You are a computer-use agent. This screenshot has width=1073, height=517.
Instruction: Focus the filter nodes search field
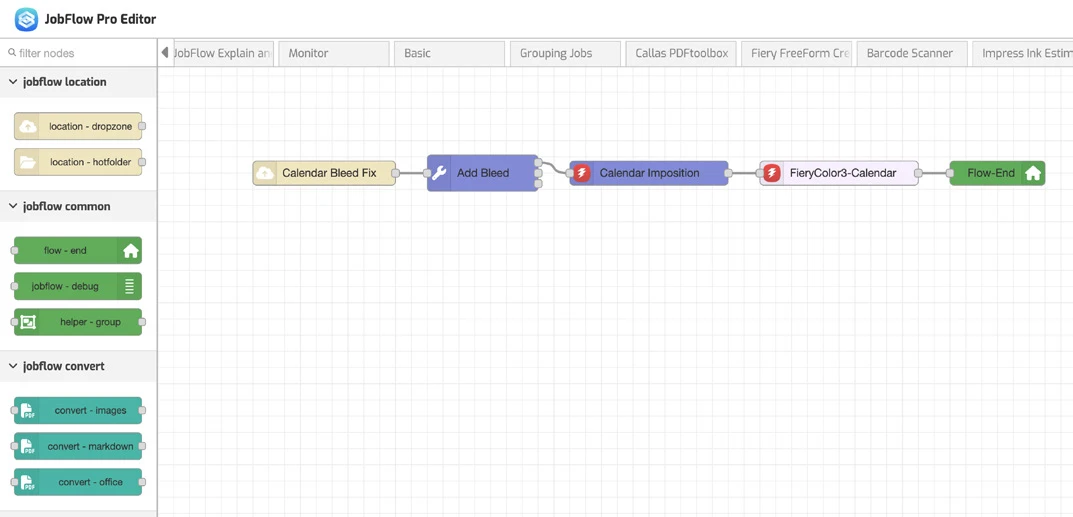[x=78, y=53]
